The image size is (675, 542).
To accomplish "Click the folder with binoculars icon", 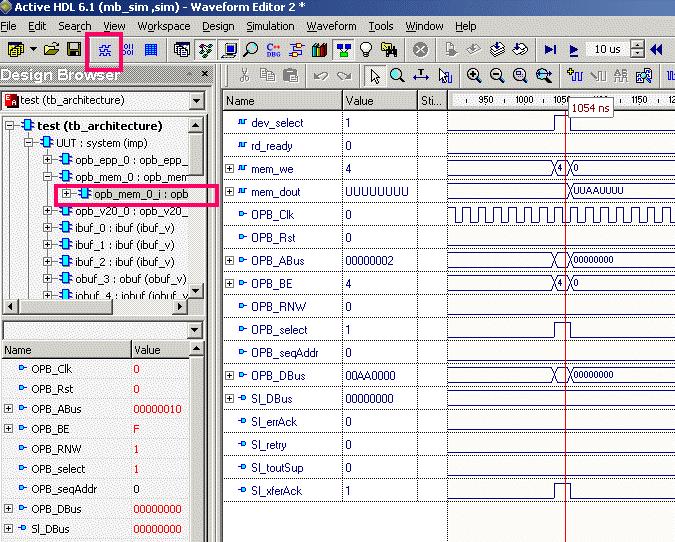I will click(389, 50).
